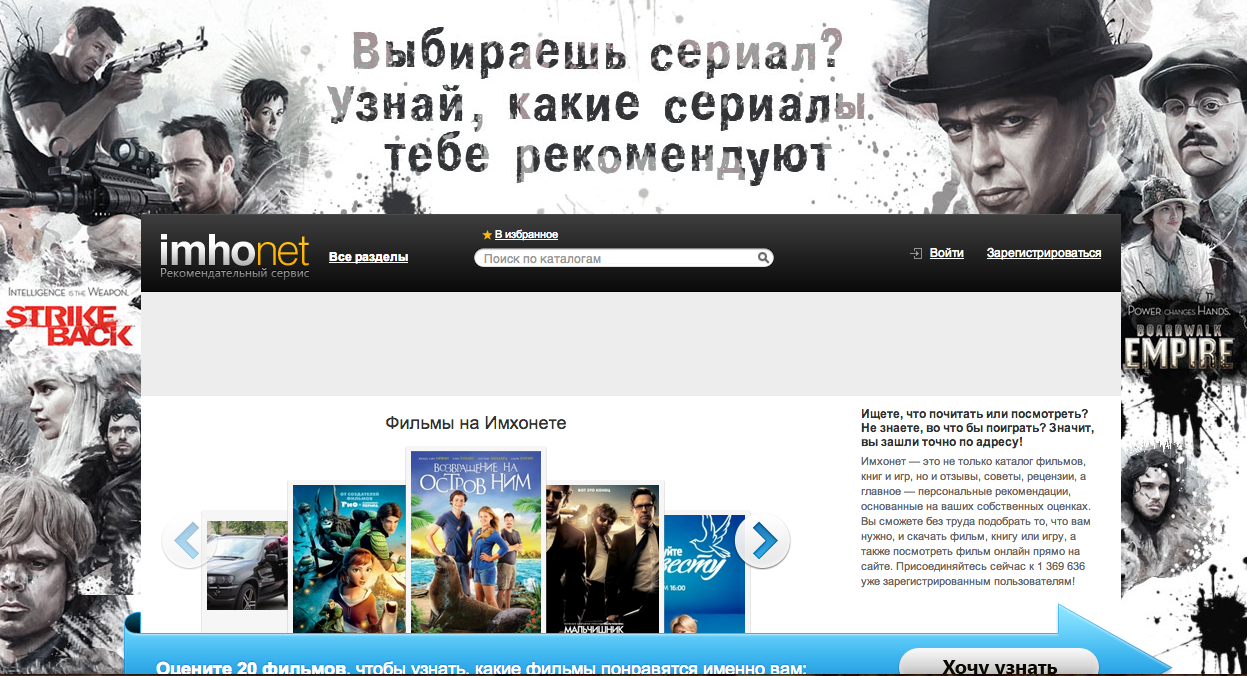Click Войти link
This screenshot has height=676, width=1247.
pos(947,253)
